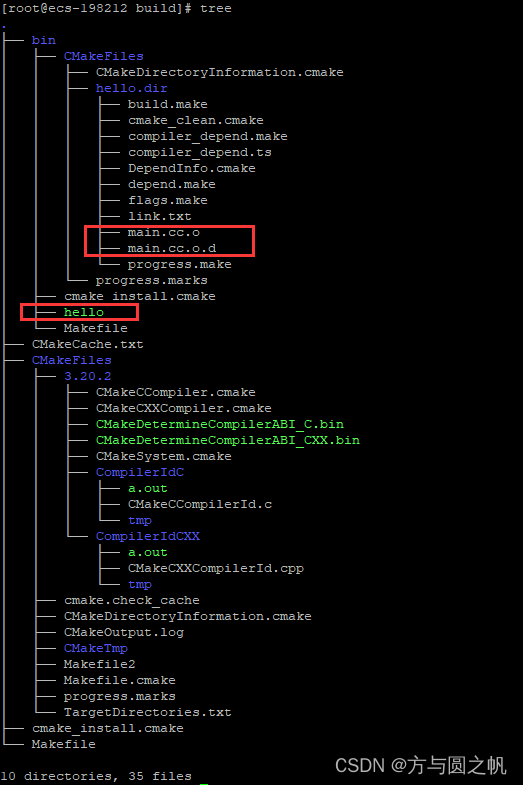Pick the 'link.txt' entry
523x785 pixels.
tap(160, 217)
